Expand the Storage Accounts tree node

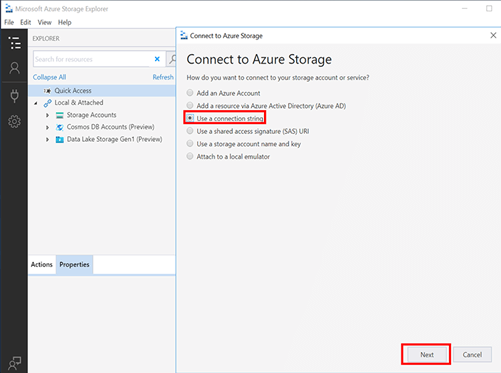point(47,115)
